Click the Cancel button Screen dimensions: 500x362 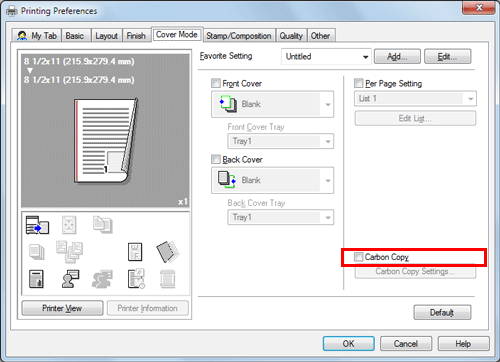pos(406,343)
